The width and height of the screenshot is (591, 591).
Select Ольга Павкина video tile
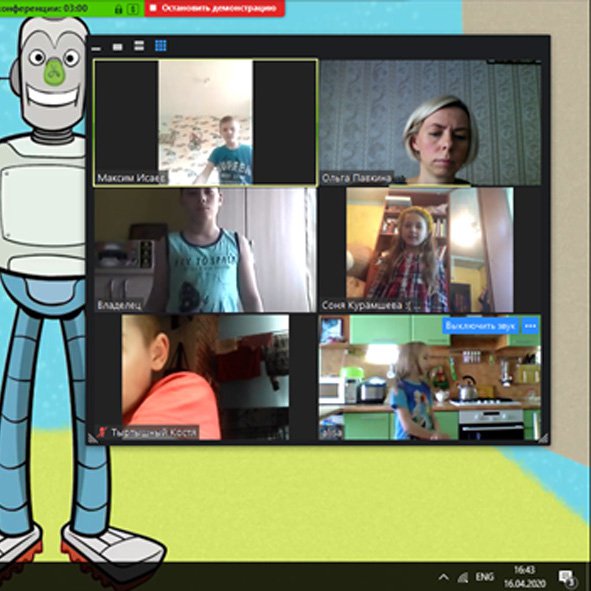click(430, 122)
